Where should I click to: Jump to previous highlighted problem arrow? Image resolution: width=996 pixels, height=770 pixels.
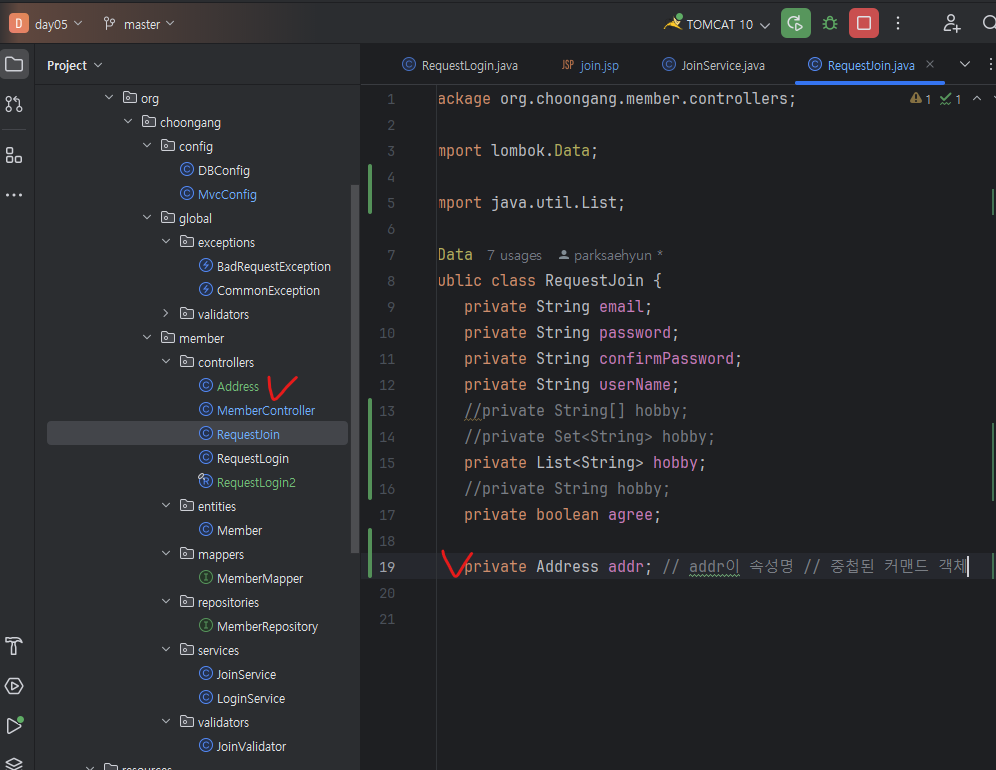[x=977, y=98]
